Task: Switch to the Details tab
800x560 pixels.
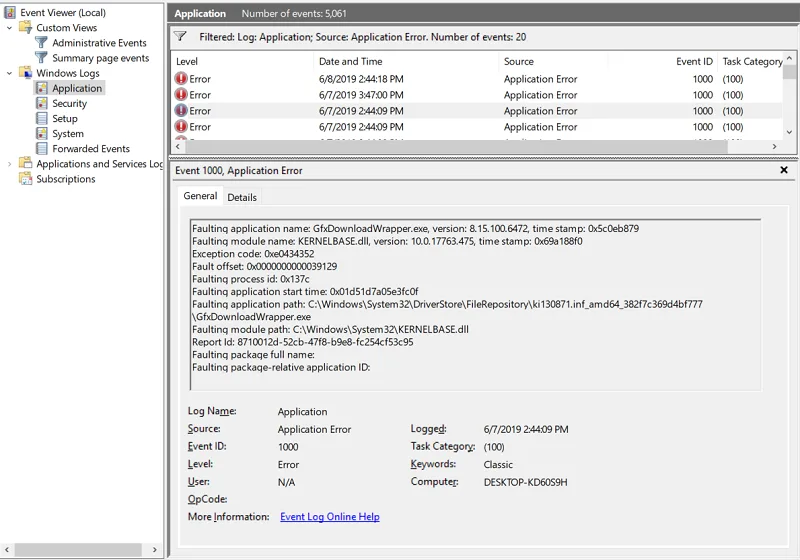Action: (x=242, y=197)
